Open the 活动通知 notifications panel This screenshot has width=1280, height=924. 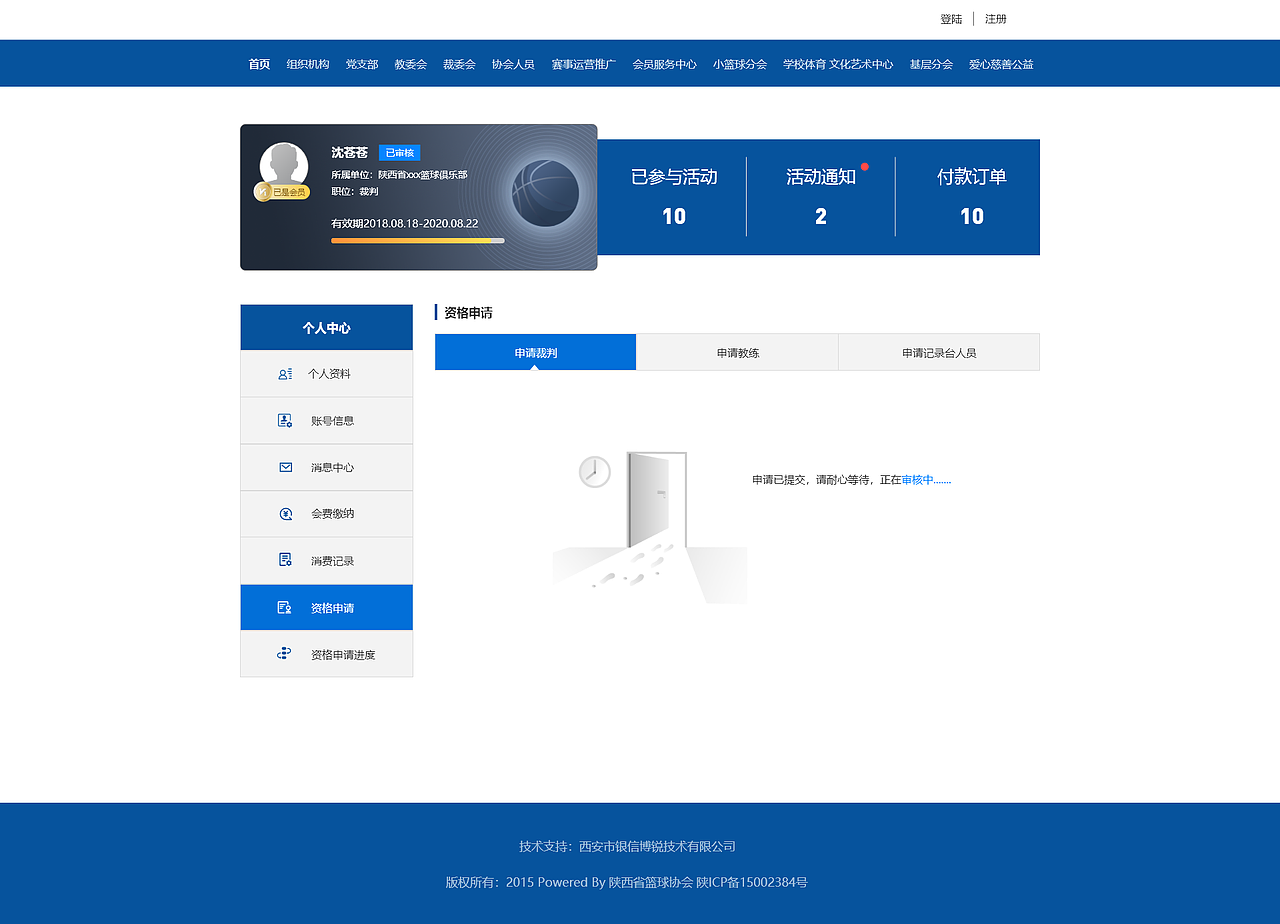coord(821,197)
